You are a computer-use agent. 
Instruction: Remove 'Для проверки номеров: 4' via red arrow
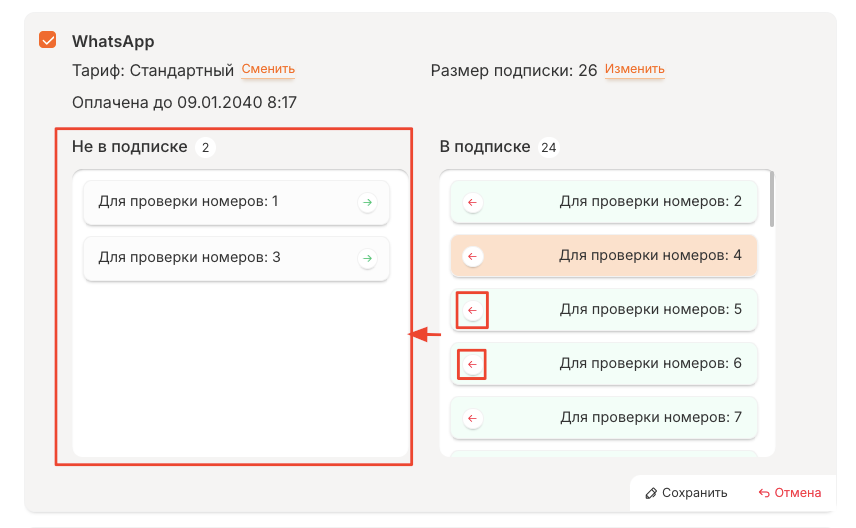pos(473,256)
